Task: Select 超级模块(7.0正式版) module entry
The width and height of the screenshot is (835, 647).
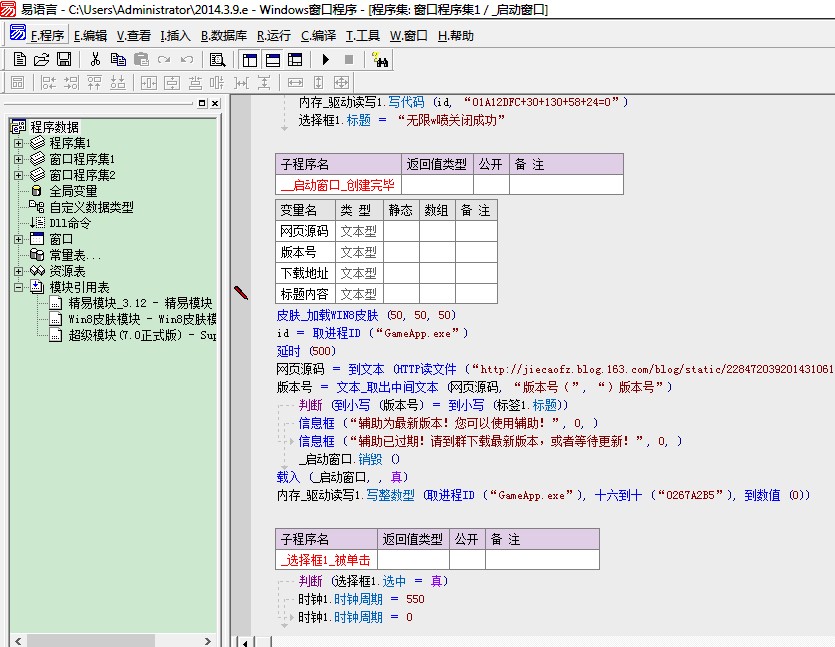Action: click(x=142, y=335)
